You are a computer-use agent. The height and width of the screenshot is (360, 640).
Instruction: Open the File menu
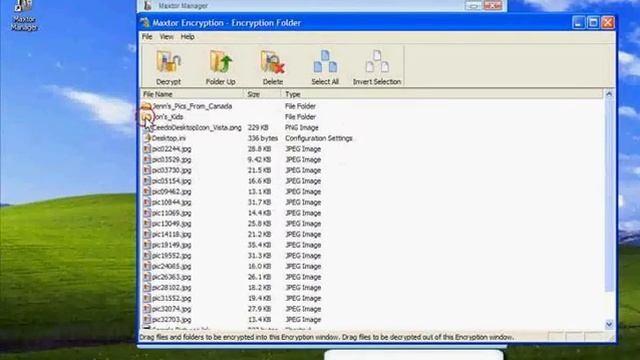[x=147, y=37]
